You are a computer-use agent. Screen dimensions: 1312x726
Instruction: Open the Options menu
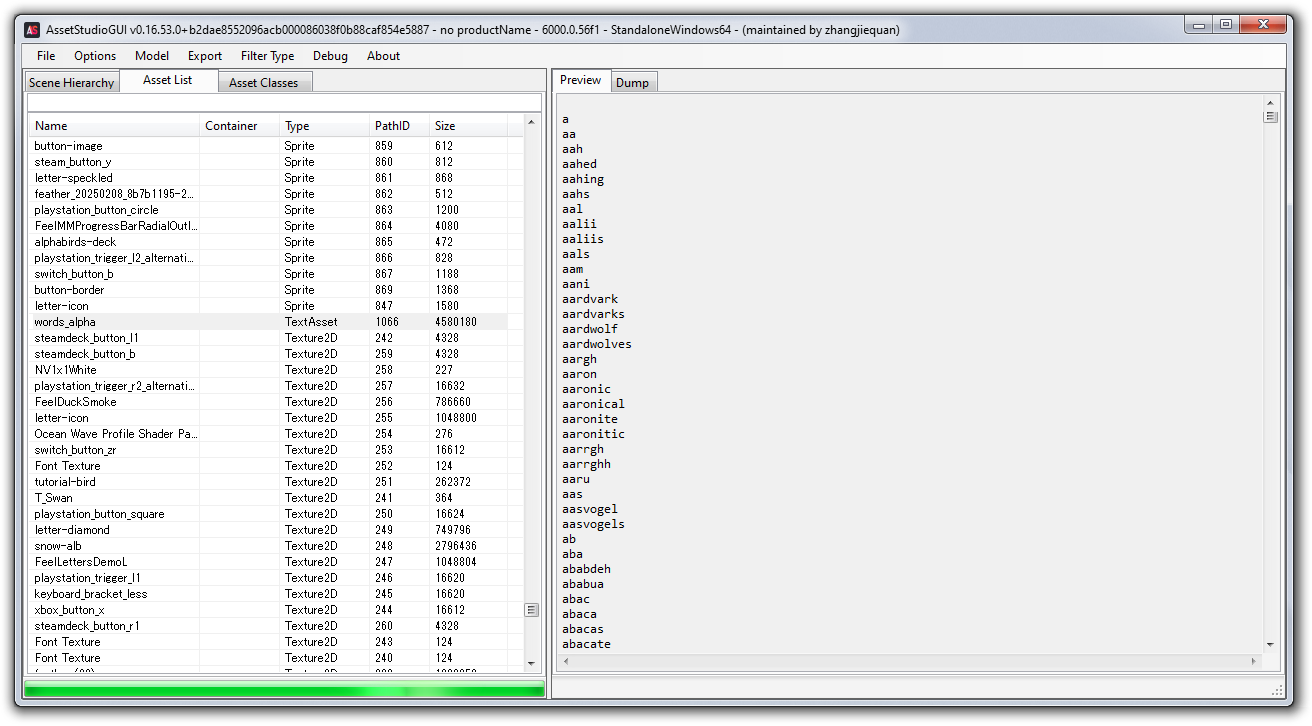tap(95, 56)
